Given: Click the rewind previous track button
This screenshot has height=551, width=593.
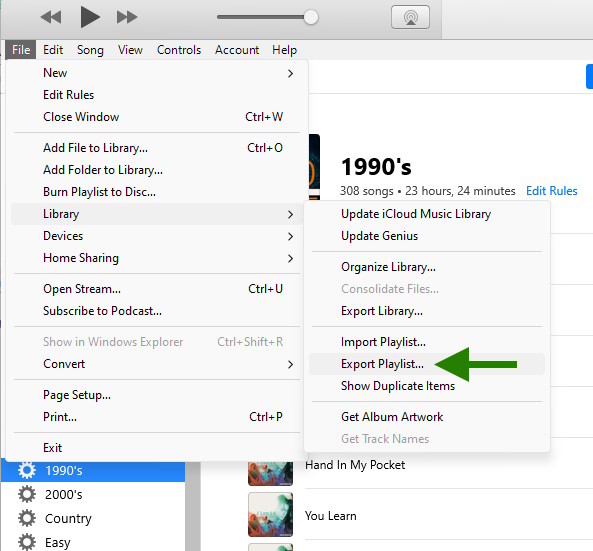Looking at the screenshot, I should point(51,17).
